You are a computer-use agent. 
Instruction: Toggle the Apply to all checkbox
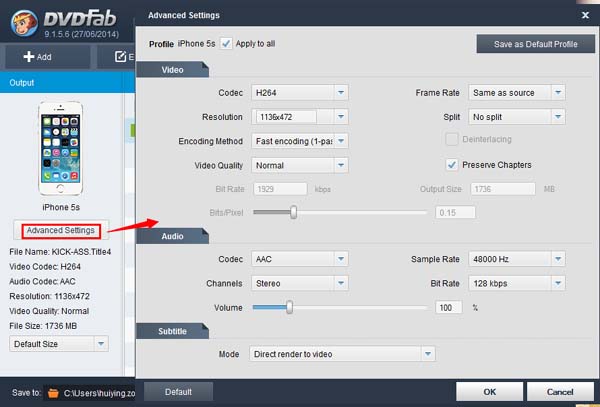(x=226, y=44)
